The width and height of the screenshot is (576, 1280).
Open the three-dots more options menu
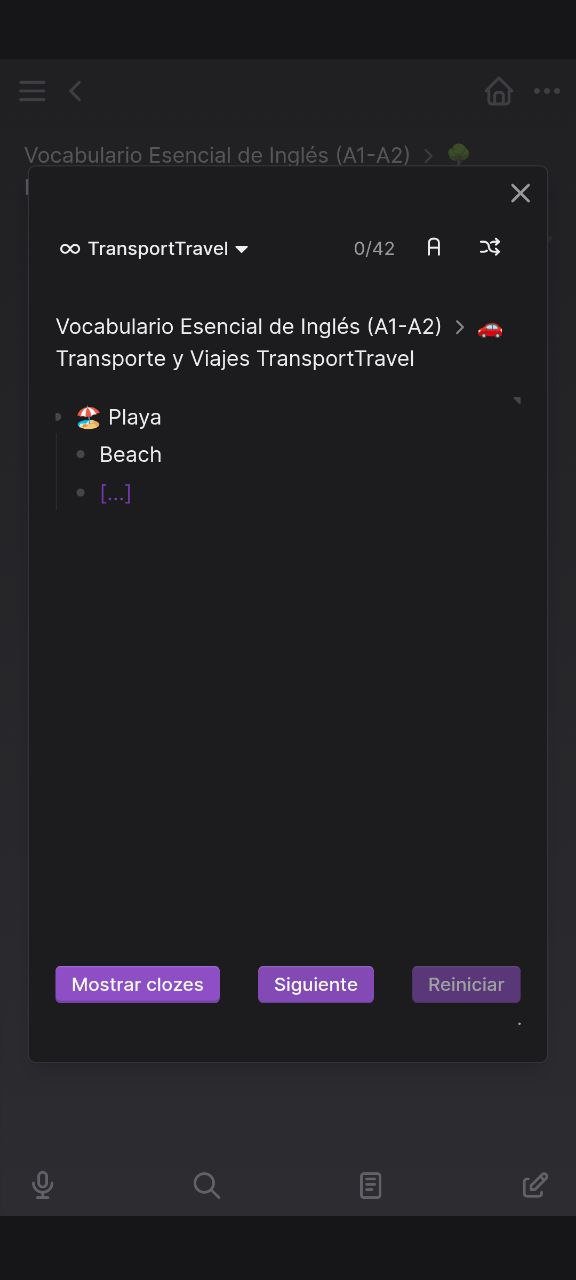[547, 92]
